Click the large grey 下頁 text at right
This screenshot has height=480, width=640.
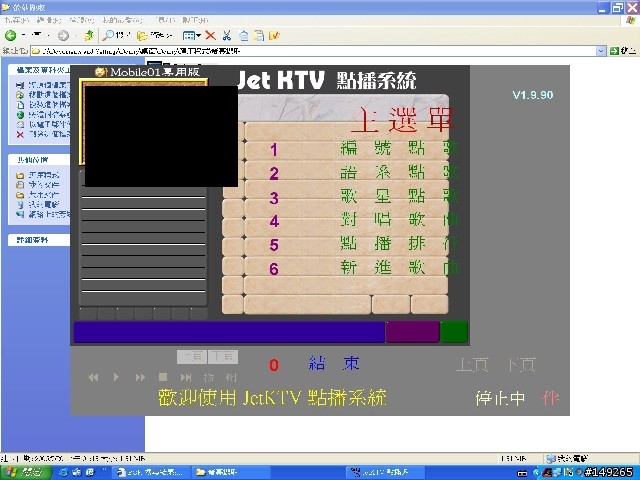pyautogui.click(x=520, y=364)
